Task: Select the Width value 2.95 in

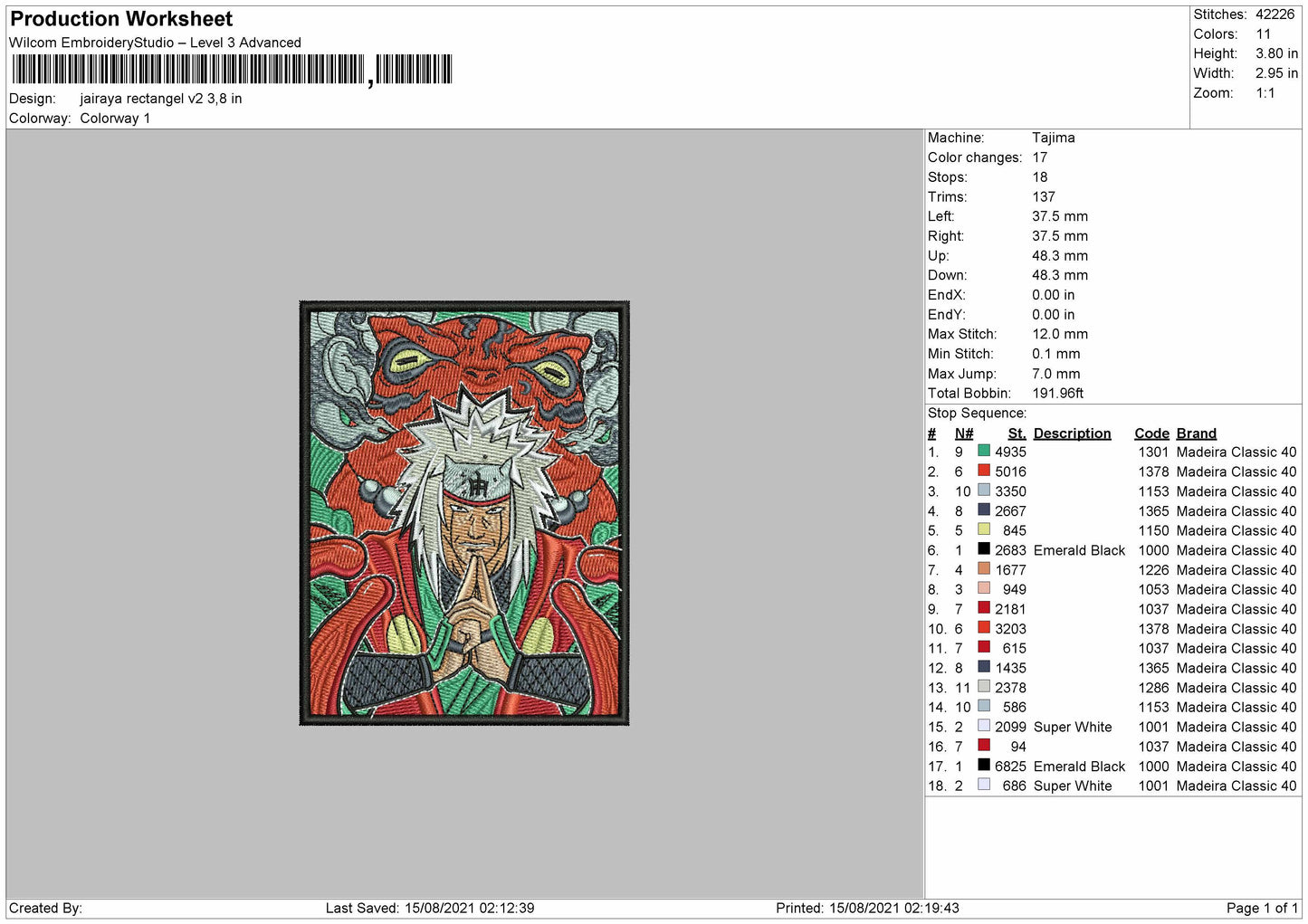Action: (x=1276, y=73)
